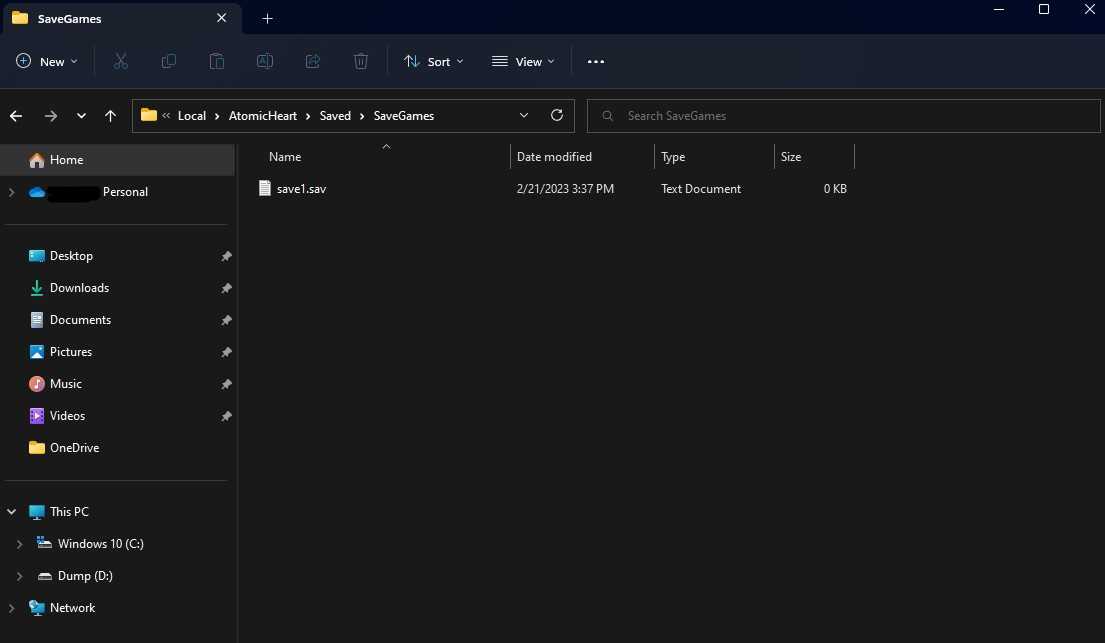The width and height of the screenshot is (1105, 643).
Task: Click SaveGames in the breadcrumb path
Action: (404, 116)
